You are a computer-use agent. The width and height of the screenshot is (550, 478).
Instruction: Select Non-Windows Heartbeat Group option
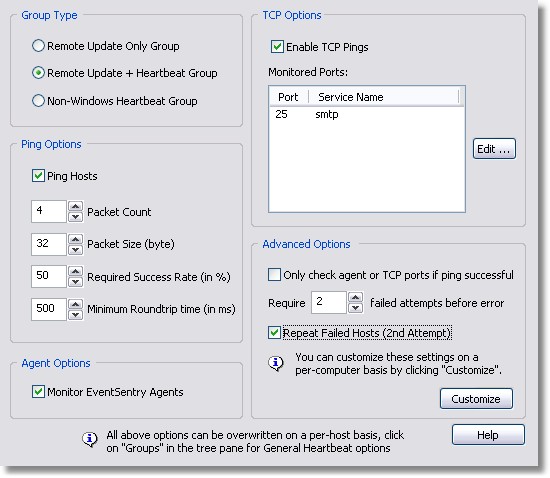pos(38,101)
